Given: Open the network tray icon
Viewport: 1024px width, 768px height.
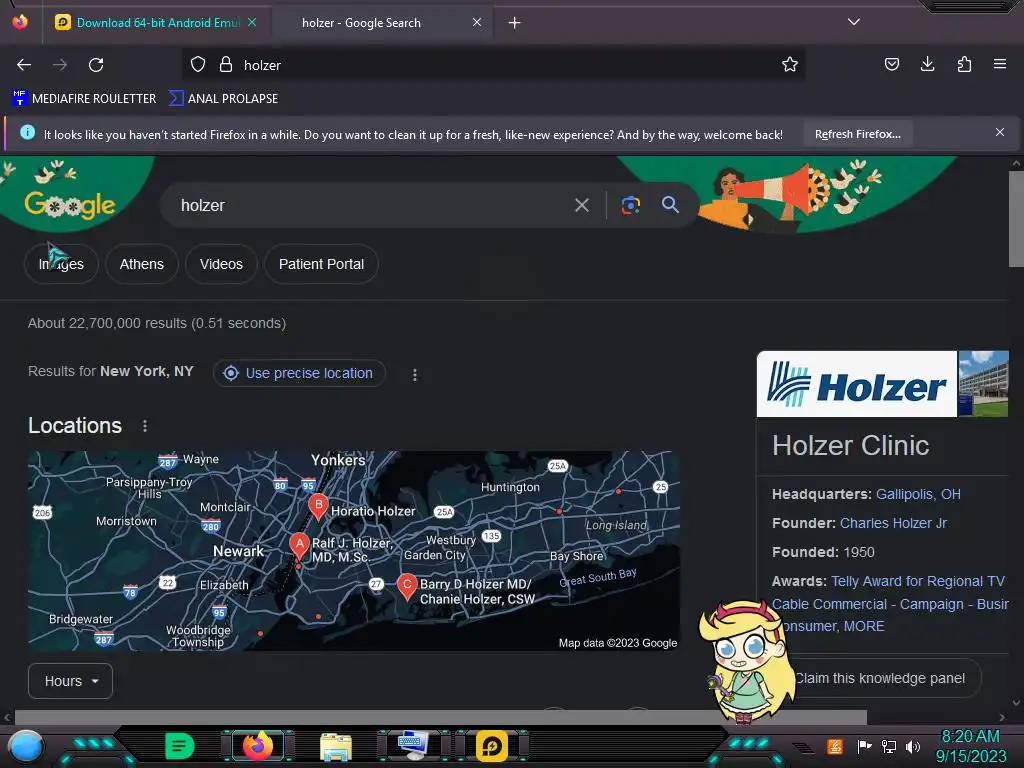Looking at the screenshot, I should click(x=888, y=746).
